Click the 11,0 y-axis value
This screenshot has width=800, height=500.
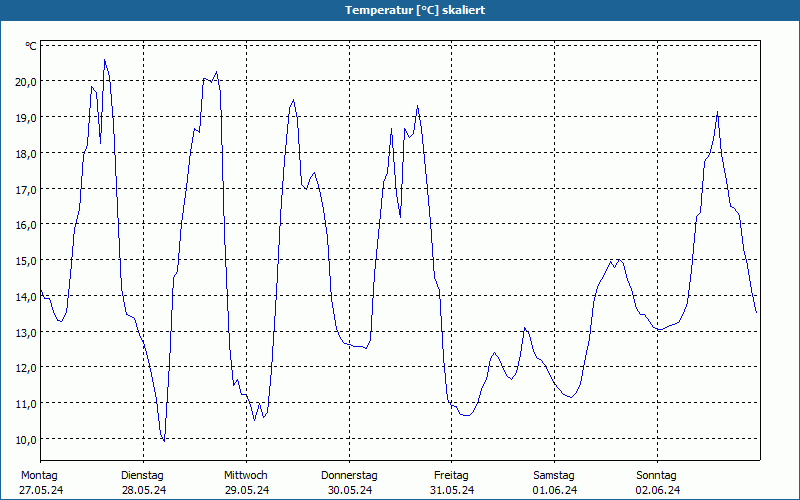coord(26,404)
